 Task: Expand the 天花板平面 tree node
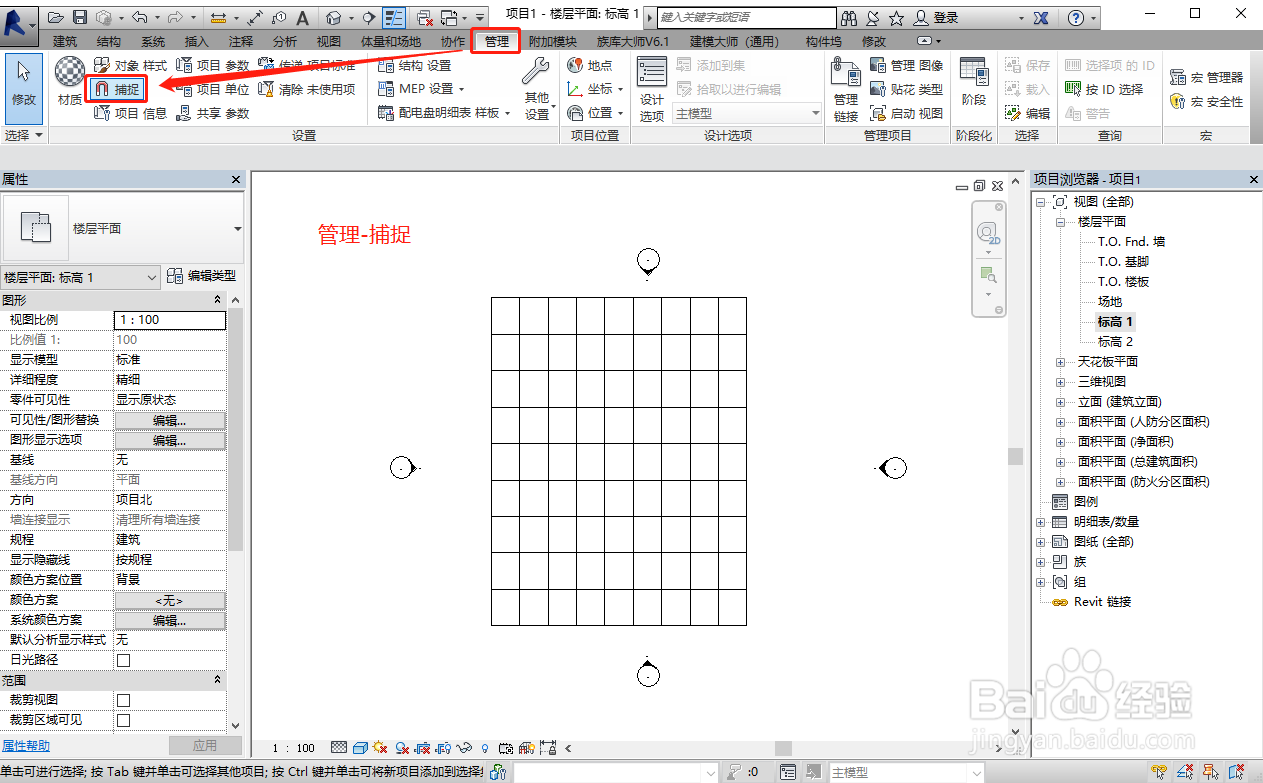pyautogui.click(x=1060, y=362)
